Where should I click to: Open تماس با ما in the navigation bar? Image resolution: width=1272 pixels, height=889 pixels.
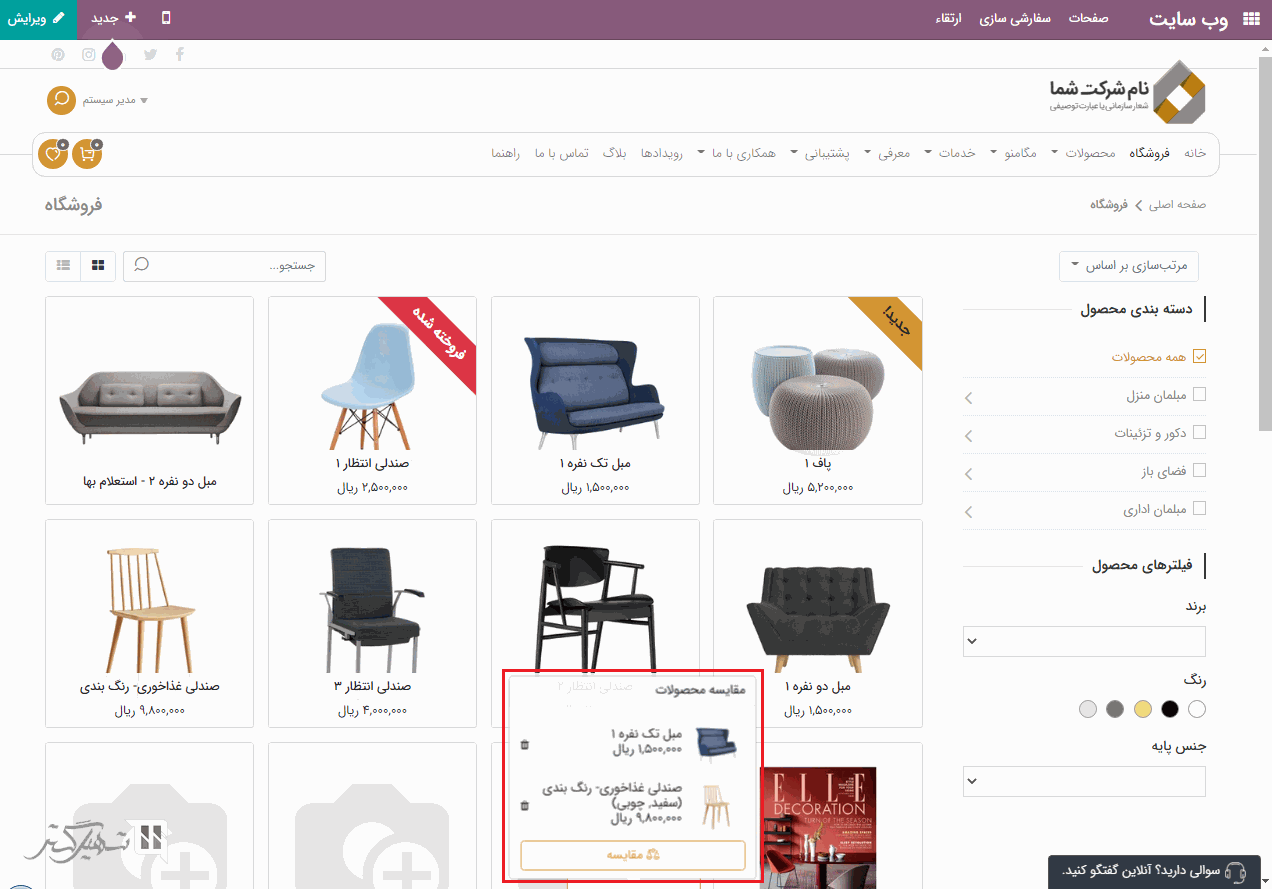[561, 153]
